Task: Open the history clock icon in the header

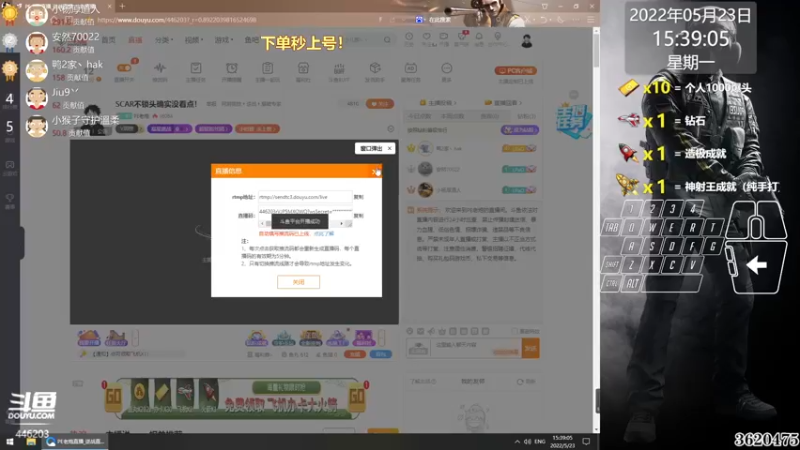Action: [409, 37]
